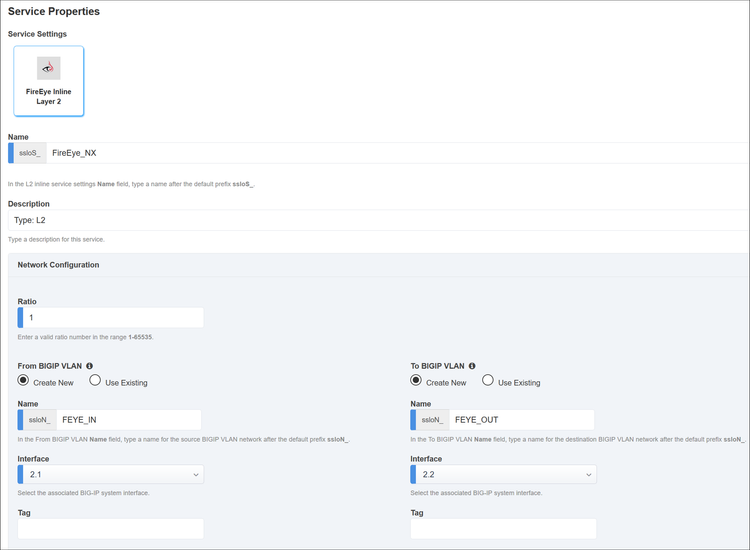
Task: Click the Service Properties heading
Action: coord(54,11)
